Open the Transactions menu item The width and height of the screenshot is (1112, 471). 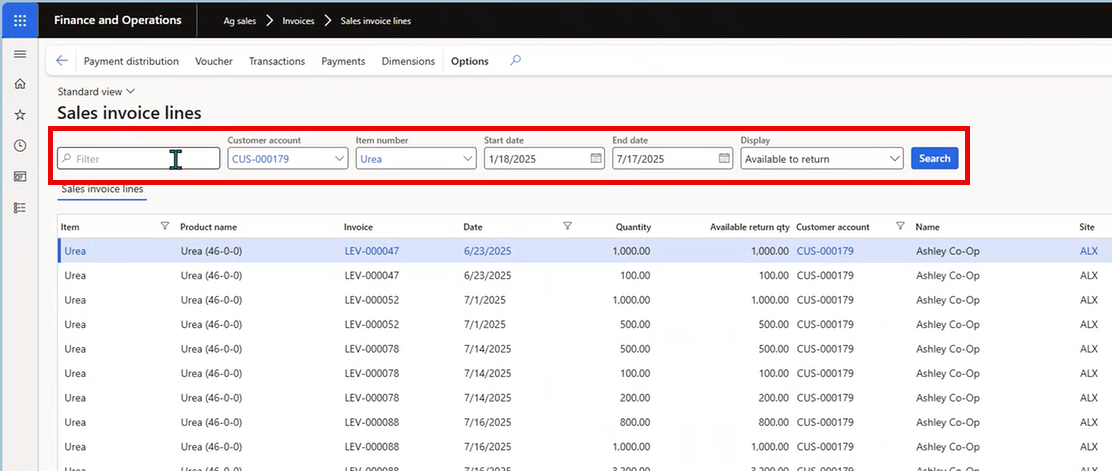pyautogui.click(x=277, y=61)
